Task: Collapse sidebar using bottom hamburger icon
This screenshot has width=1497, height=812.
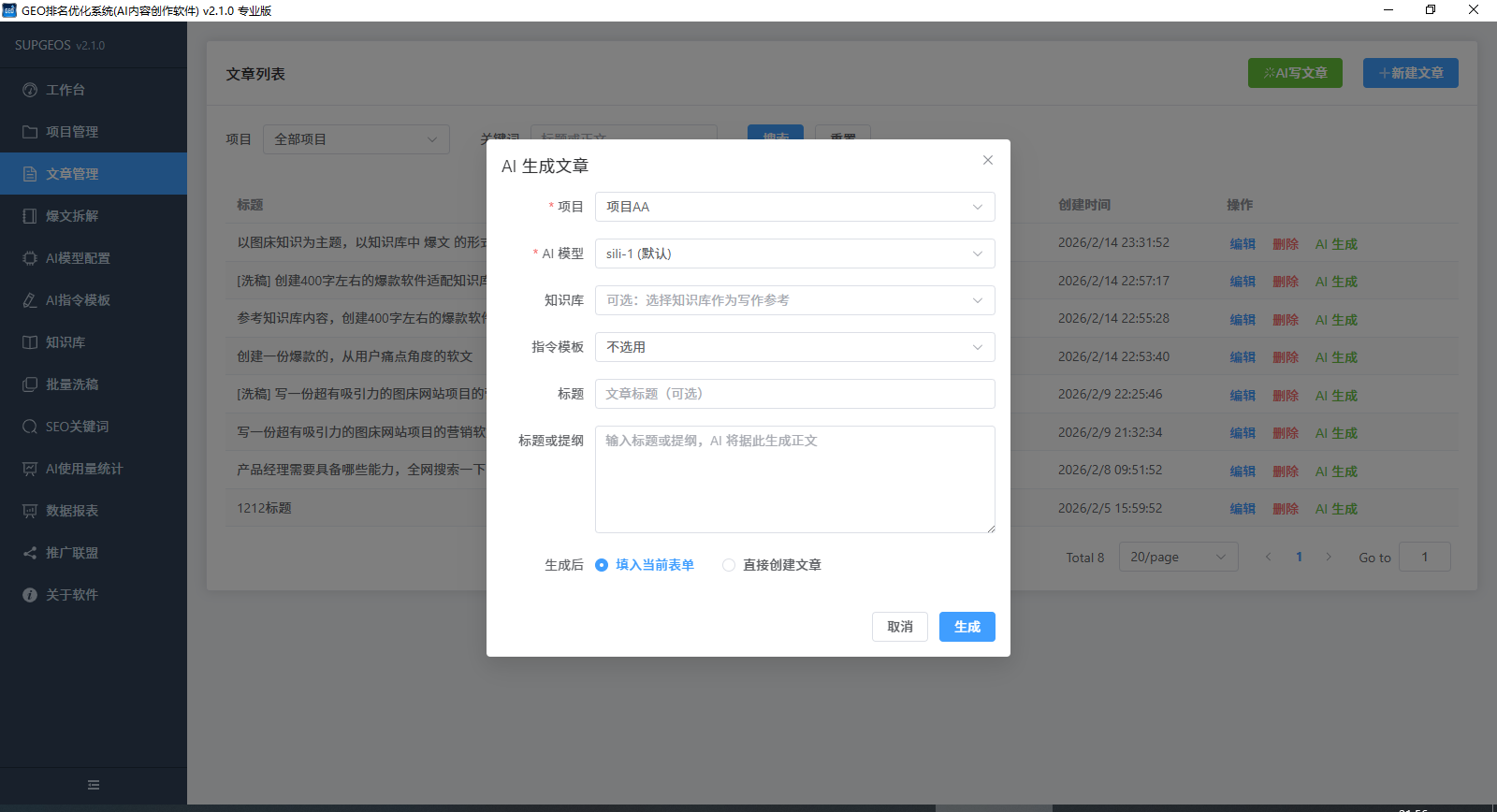Action: click(94, 785)
